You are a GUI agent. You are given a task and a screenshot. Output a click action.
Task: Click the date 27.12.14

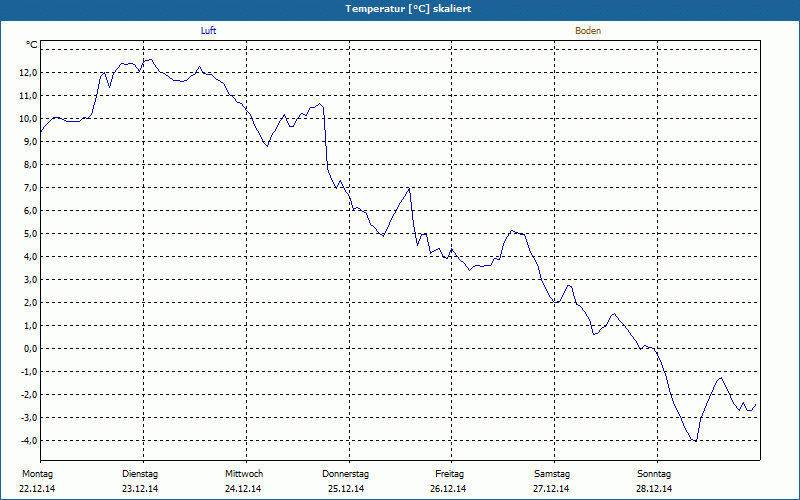tap(551, 489)
